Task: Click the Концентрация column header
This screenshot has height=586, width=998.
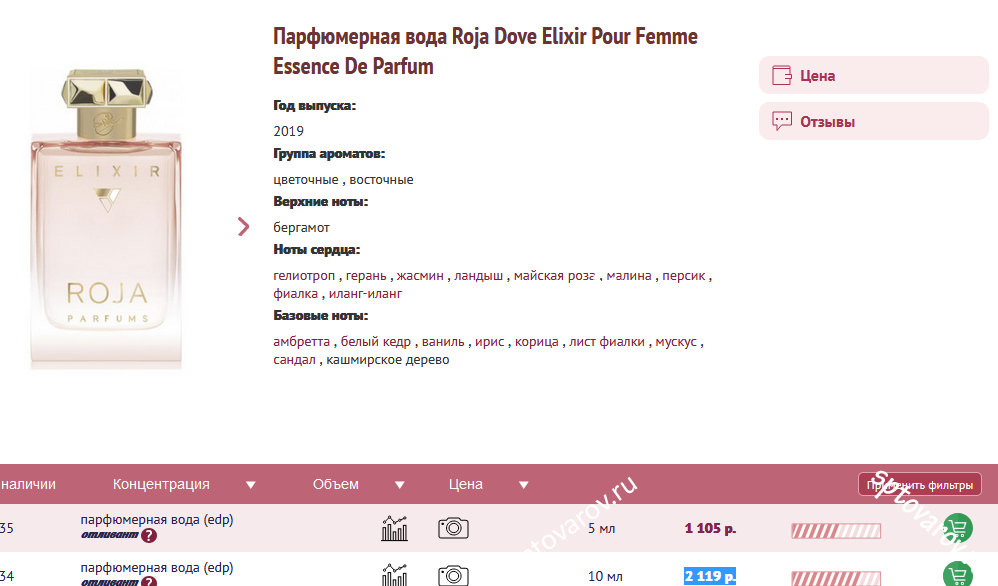Action: pos(161,484)
